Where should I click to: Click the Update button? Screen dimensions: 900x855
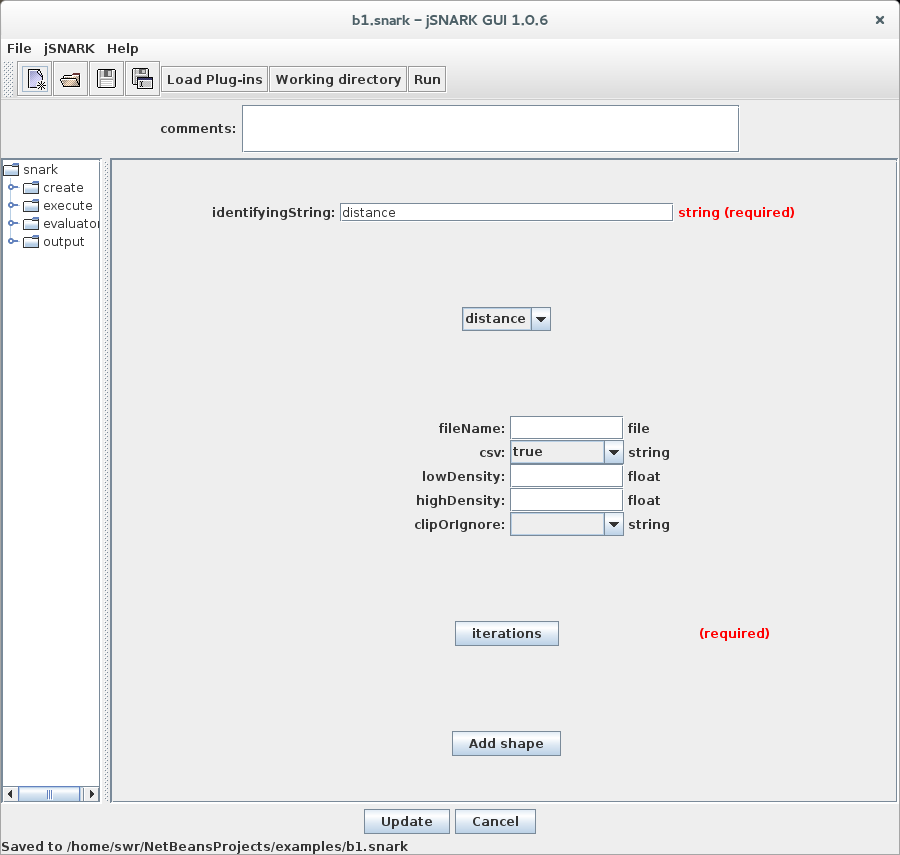(407, 822)
